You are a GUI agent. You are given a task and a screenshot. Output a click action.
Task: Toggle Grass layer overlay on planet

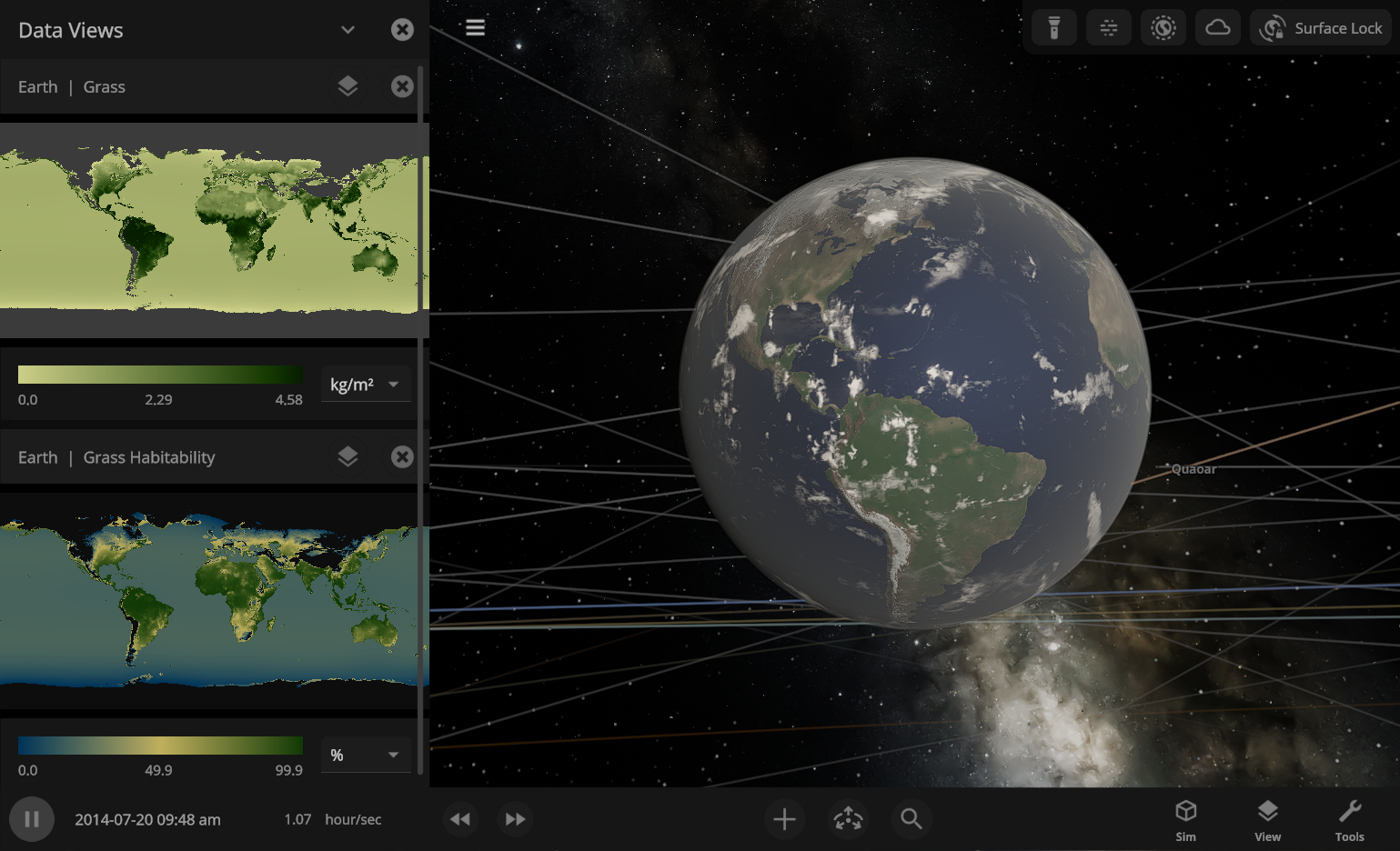347,86
